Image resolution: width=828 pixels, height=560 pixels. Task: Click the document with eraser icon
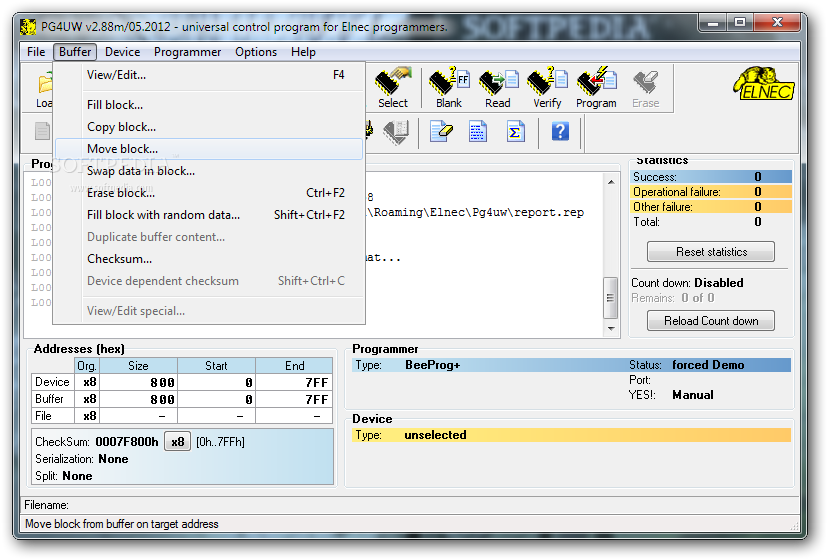(x=441, y=131)
